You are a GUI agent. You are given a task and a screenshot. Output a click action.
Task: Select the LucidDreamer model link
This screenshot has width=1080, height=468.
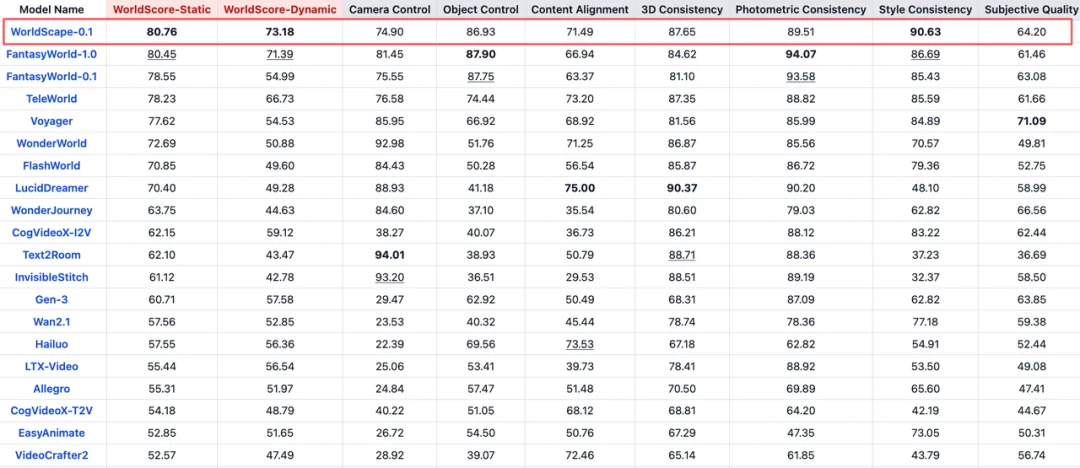(52, 188)
